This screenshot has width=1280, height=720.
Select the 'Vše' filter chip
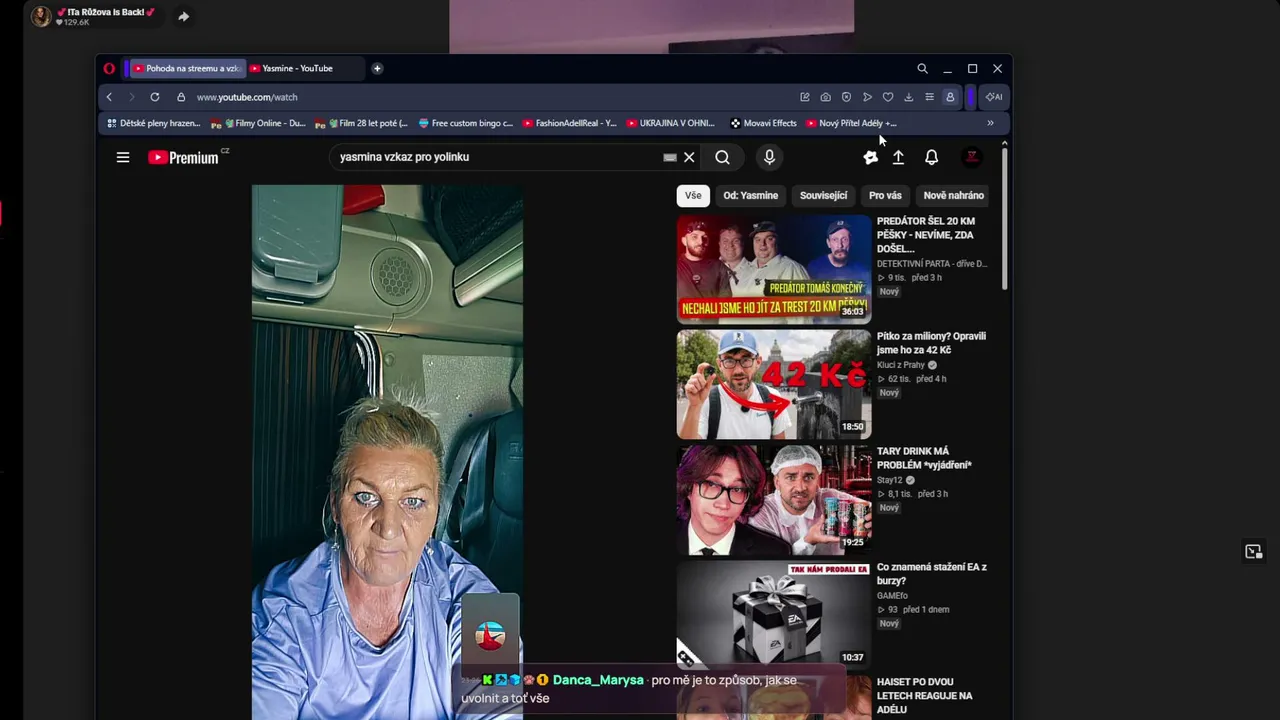pos(693,195)
